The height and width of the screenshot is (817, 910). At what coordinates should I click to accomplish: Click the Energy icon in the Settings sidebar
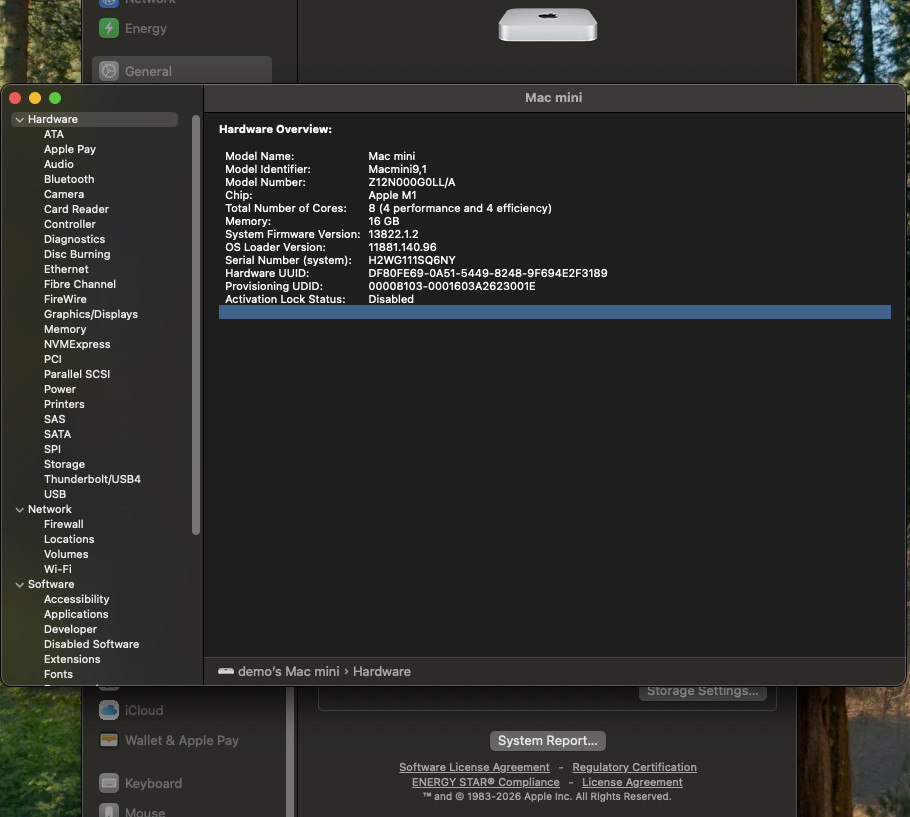109,28
